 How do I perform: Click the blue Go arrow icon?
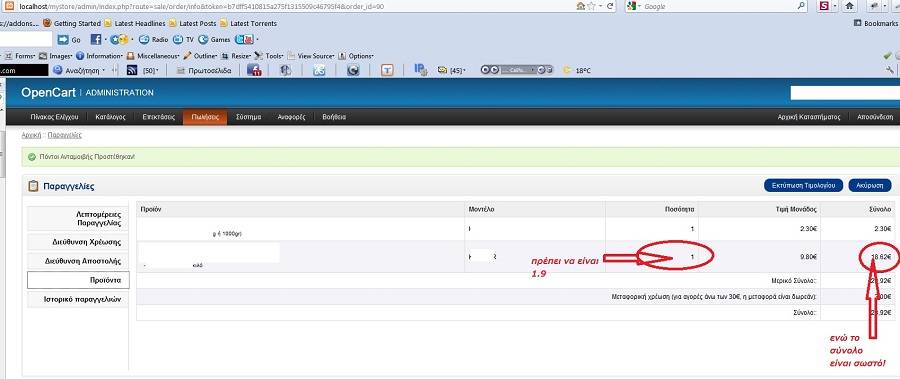pyautogui.click(x=63, y=40)
